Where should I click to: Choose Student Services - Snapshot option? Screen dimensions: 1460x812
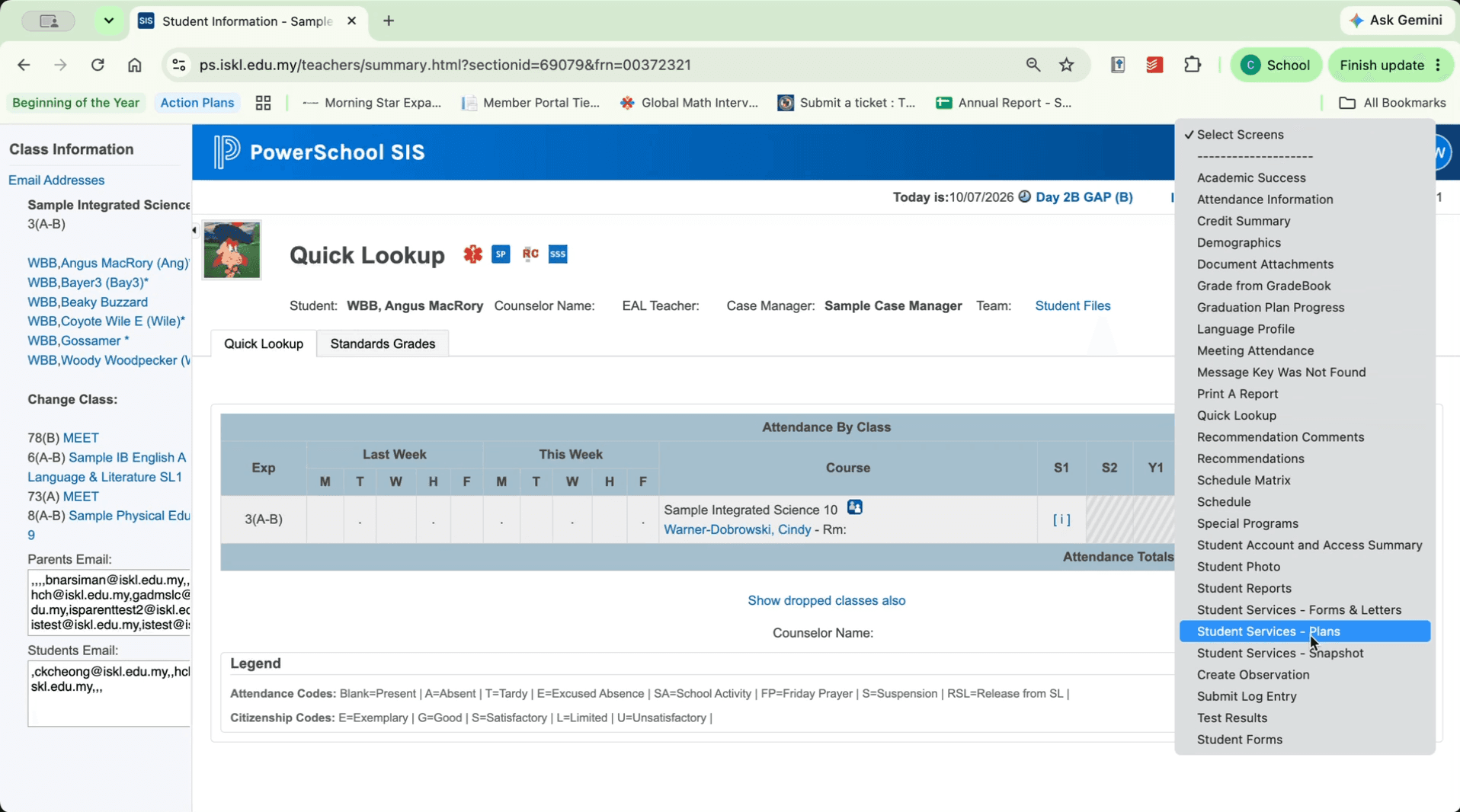1305,653
